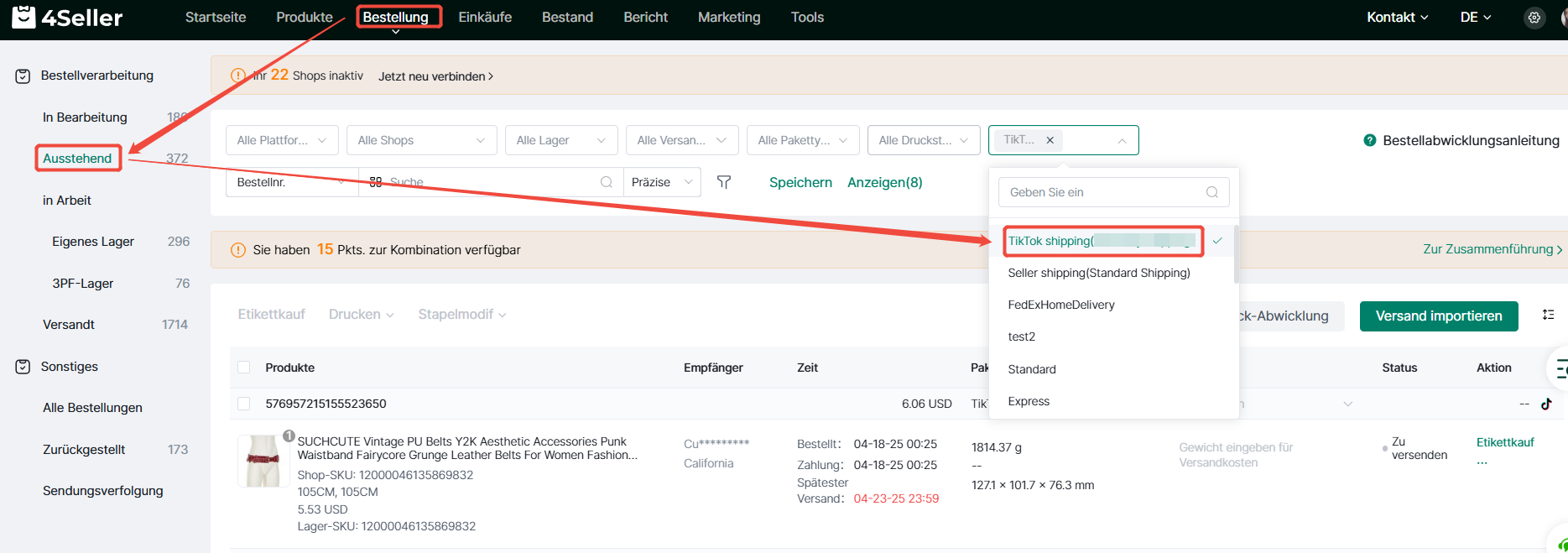
Task: Click the Suche order search field
Action: point(491,182)
